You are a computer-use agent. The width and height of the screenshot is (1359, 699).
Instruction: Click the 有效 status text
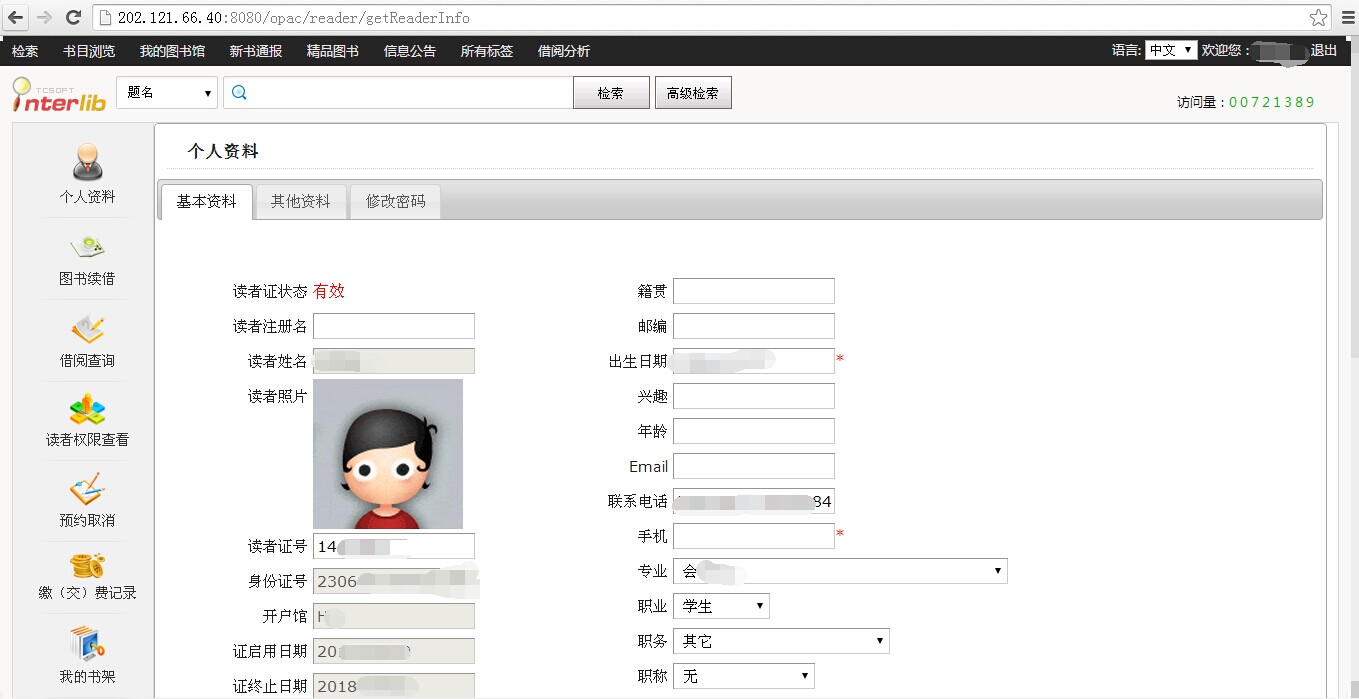pos(329,291)
